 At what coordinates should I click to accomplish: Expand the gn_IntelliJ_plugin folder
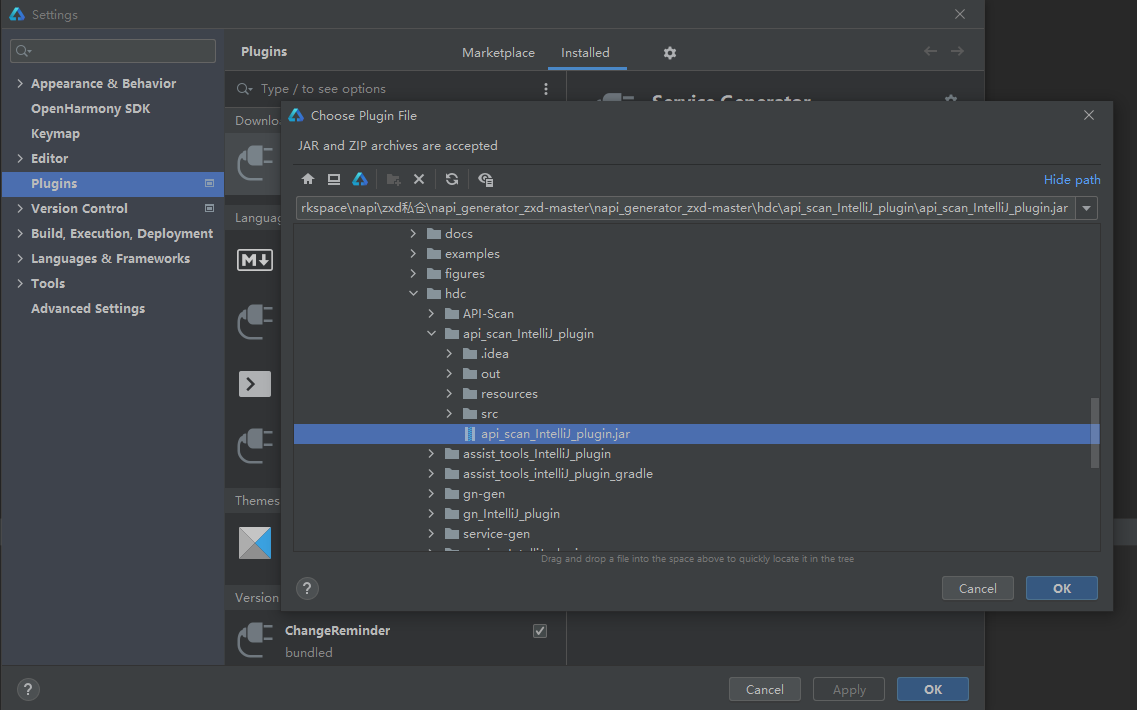(431, 513)
